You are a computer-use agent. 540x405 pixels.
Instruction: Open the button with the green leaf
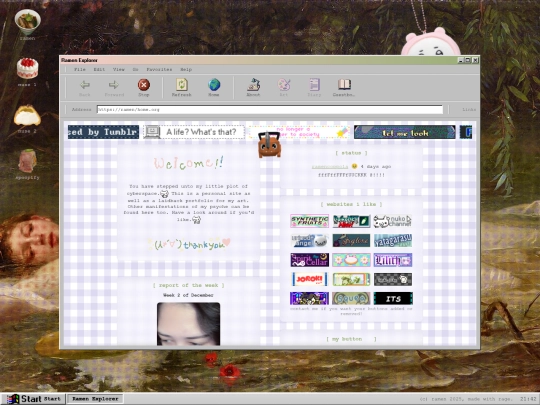click(x=351, y=221)
